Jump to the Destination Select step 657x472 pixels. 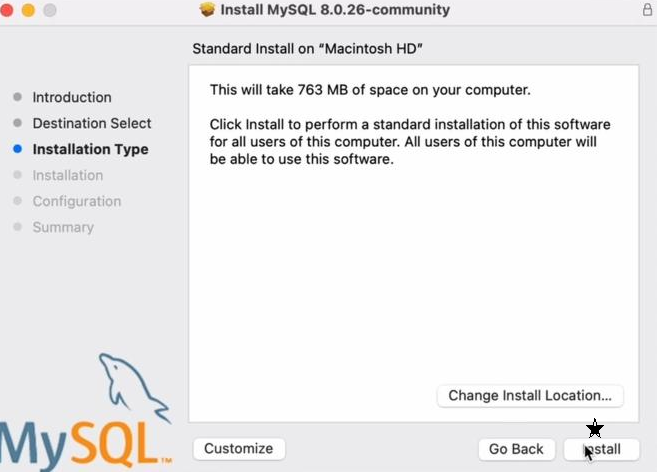click(92, 123)
